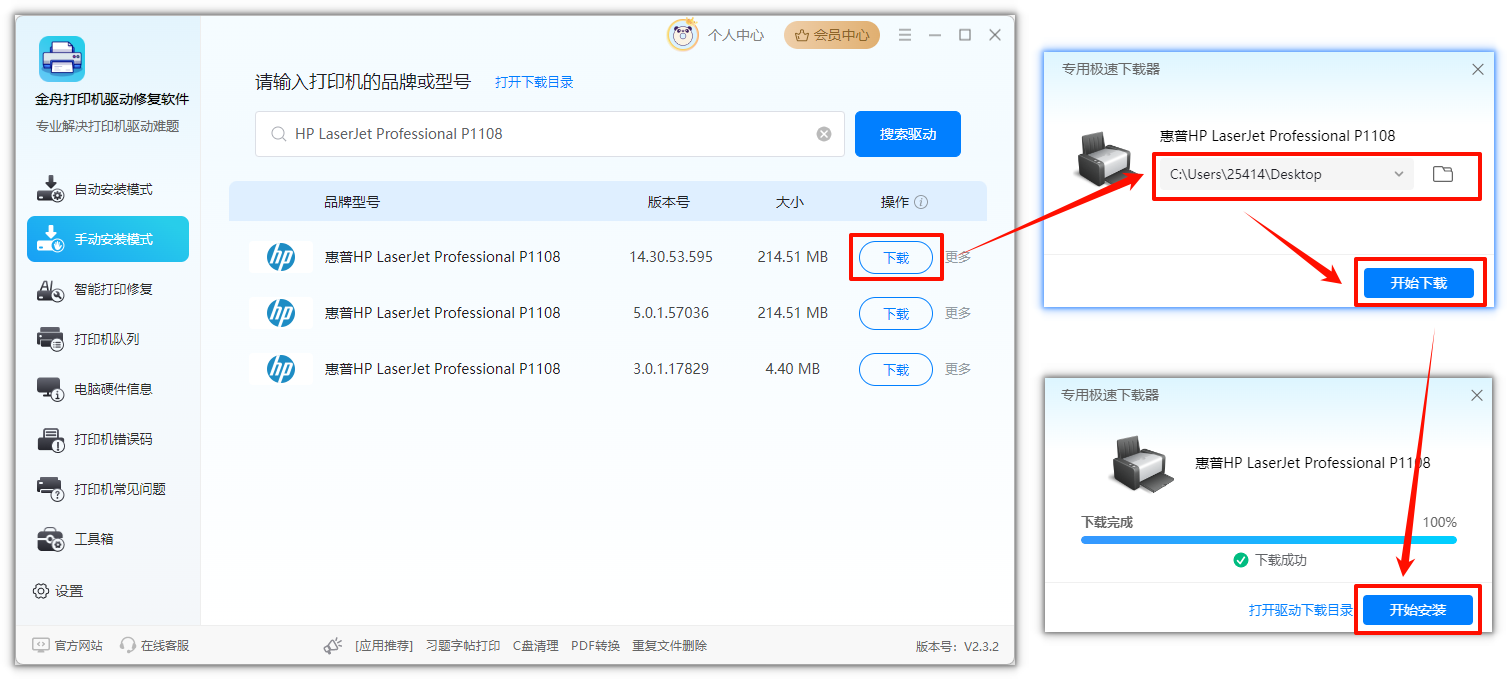Click folder icon to browse download location
Screen dimensions: 1507x680
pos(1443,173)
